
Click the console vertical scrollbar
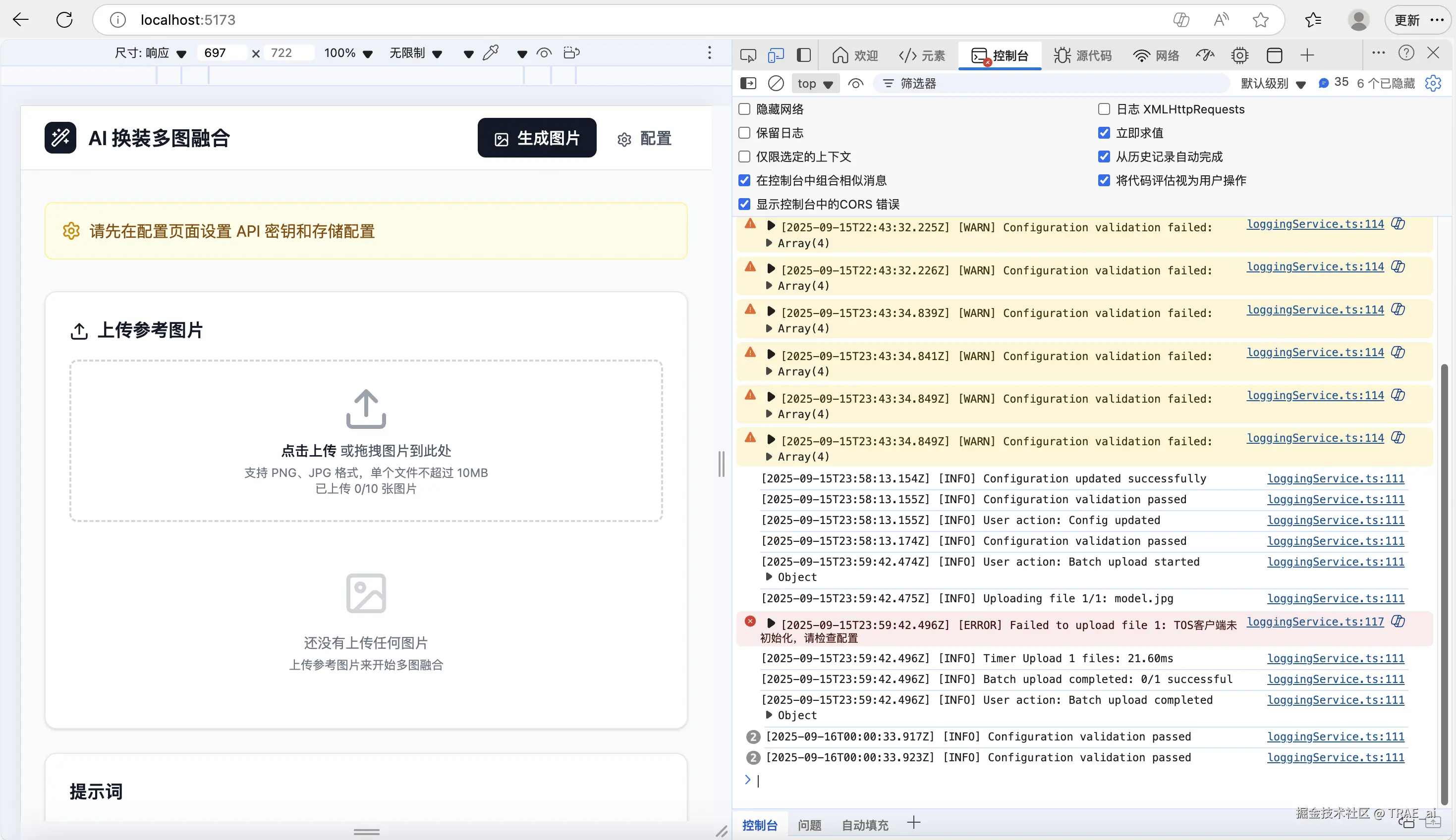click(x=1444, y=582)
